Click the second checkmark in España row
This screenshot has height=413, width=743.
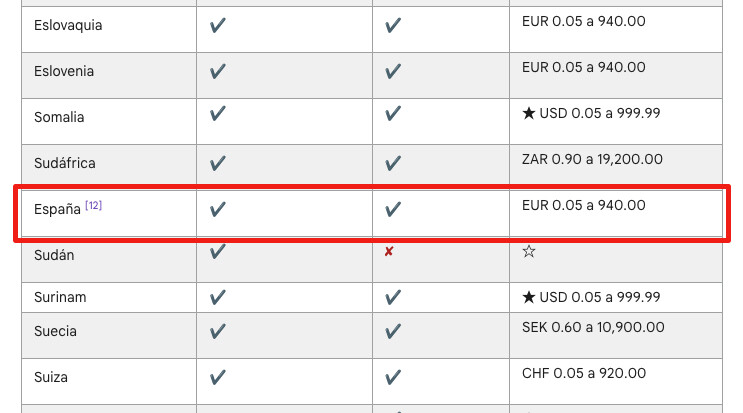pyautogui.click(x=393, y=209)
